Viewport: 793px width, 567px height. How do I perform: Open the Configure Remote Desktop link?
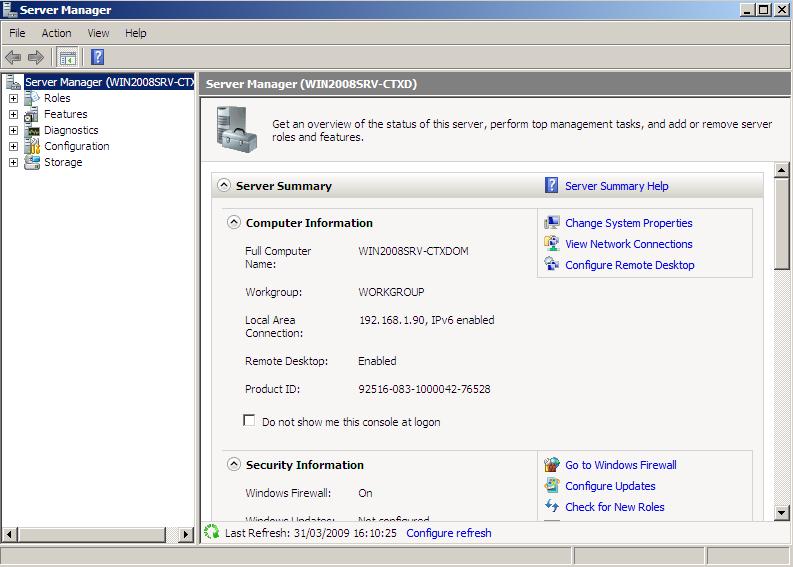tap(630, 265)
